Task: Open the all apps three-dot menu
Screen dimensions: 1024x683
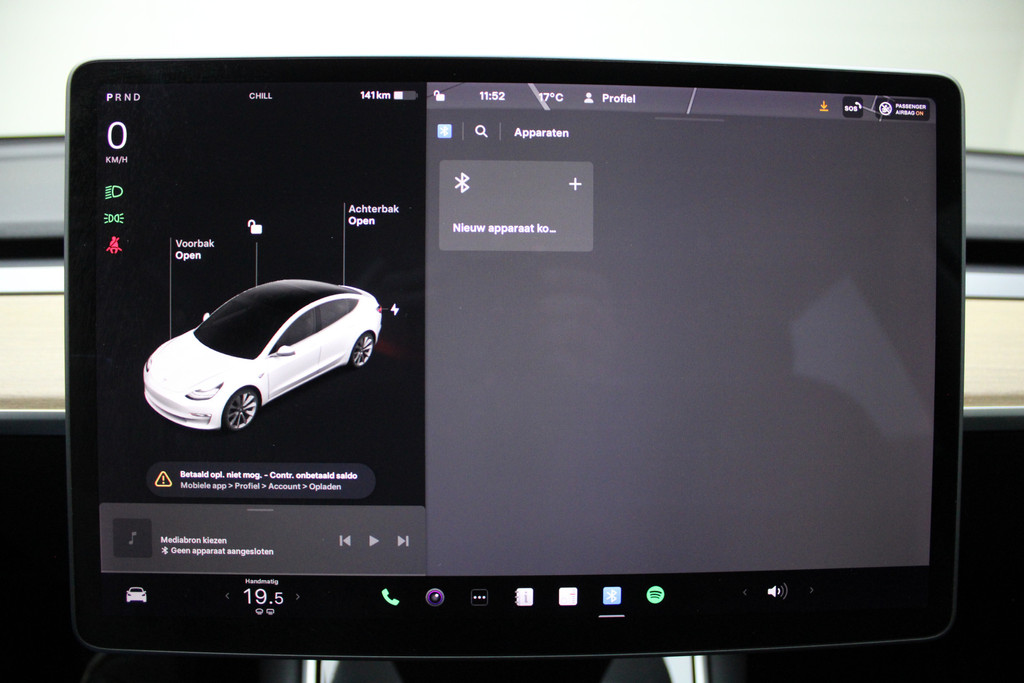Action: [479, 597]
